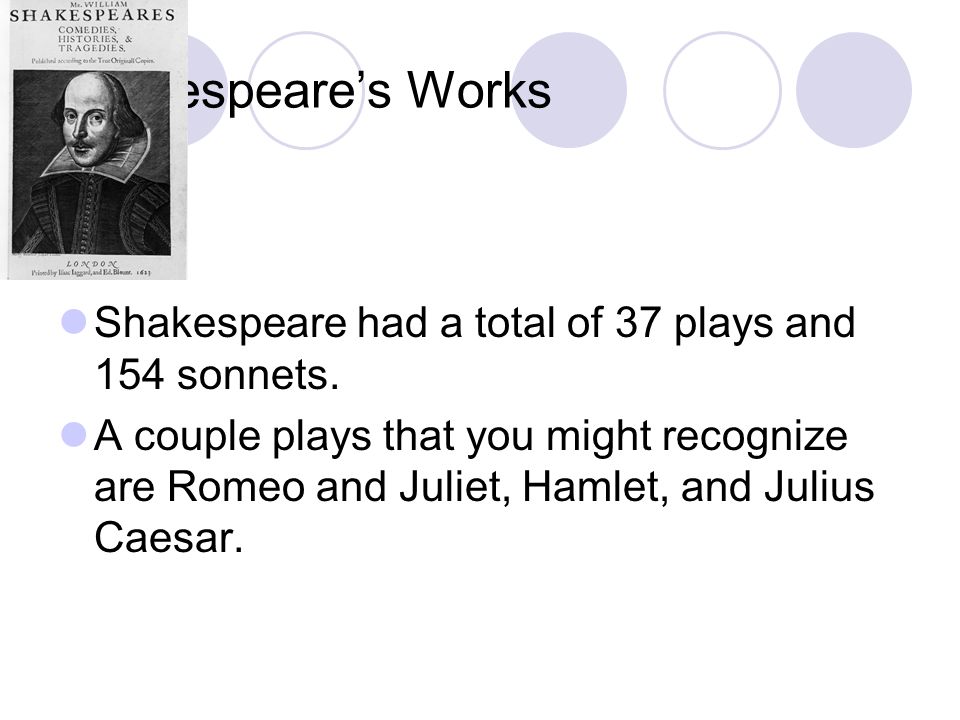Click the filled lavender circle right of 'Works'
Viewport: 960px width, 720px height.
pos(569,91)
